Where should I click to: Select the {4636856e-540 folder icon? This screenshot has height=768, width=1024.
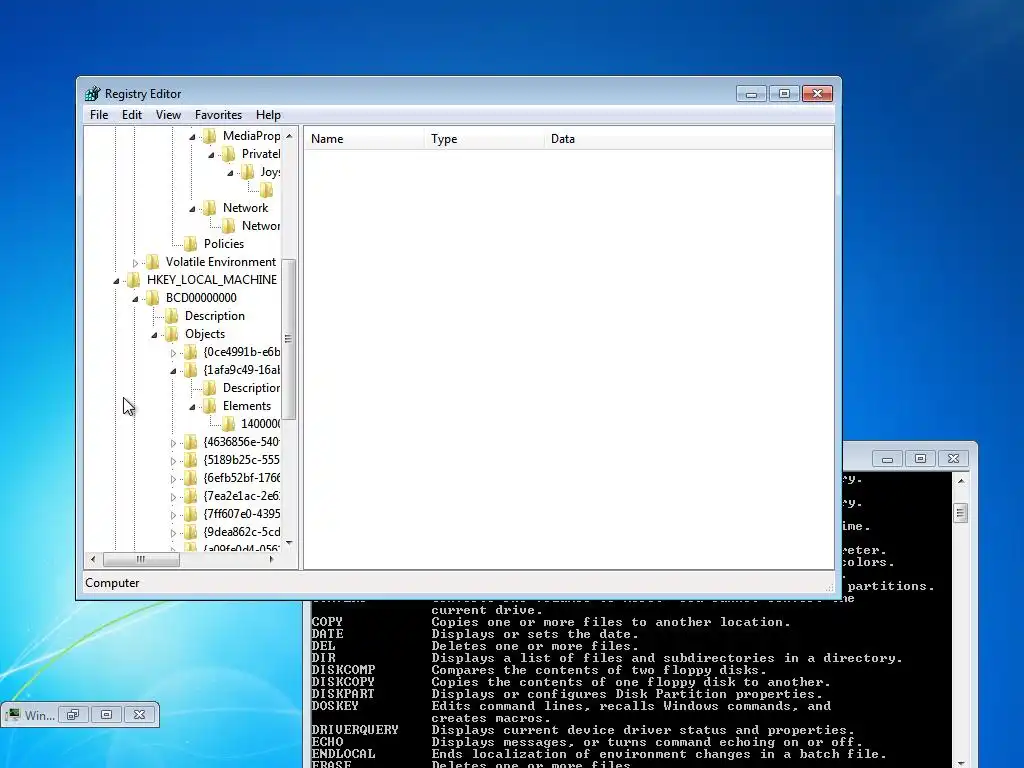[x=191, y=442]
